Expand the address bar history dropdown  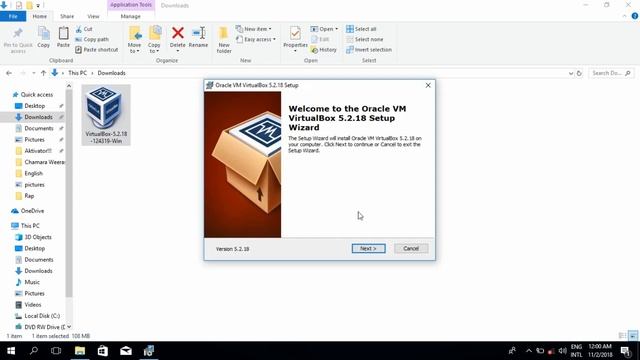point(571,73)
